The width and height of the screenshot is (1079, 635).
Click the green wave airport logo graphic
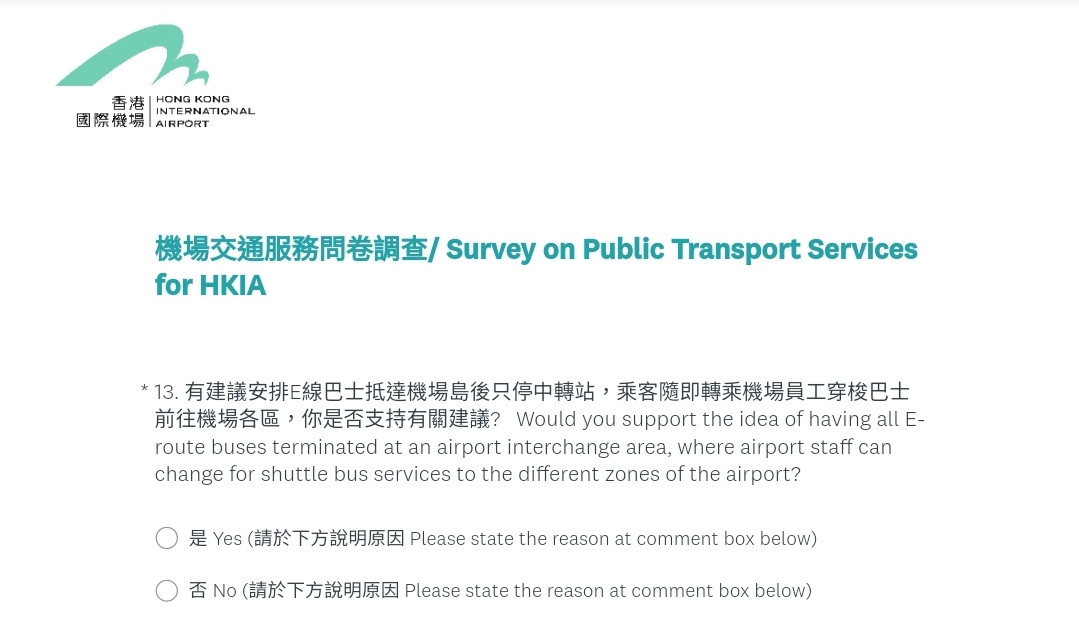[x=132, y=55]
